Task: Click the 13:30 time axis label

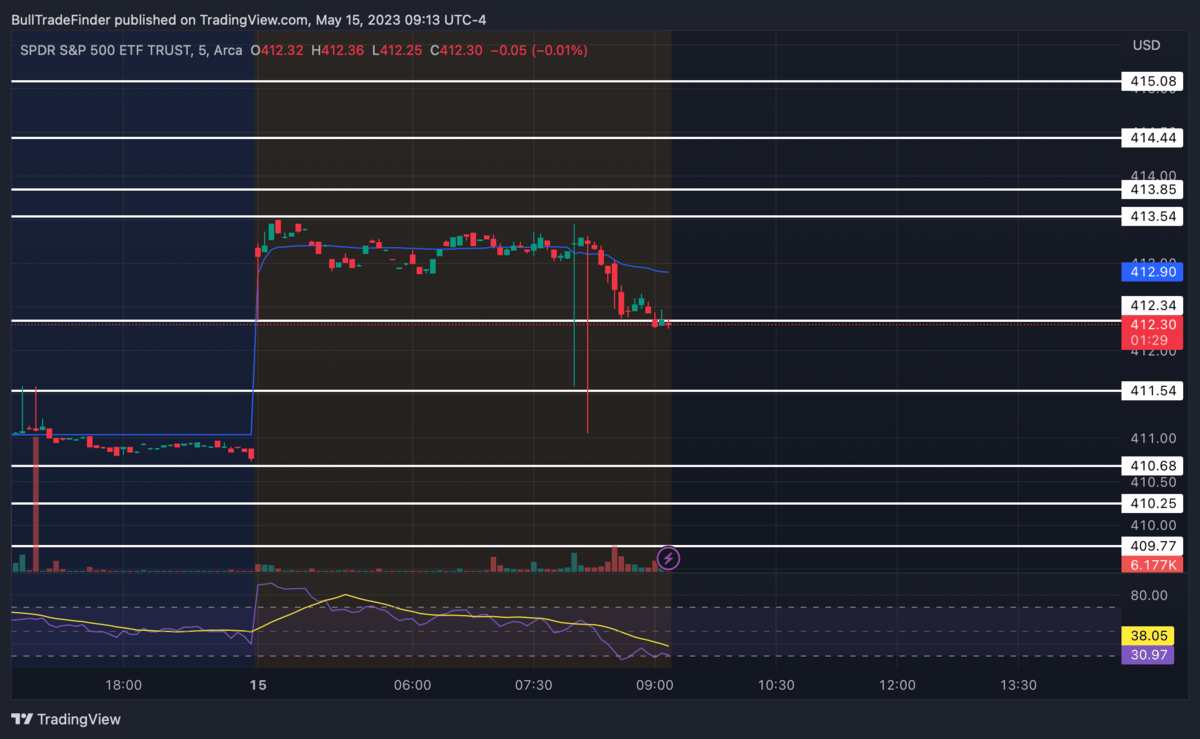Action: tap(1018, 685)
